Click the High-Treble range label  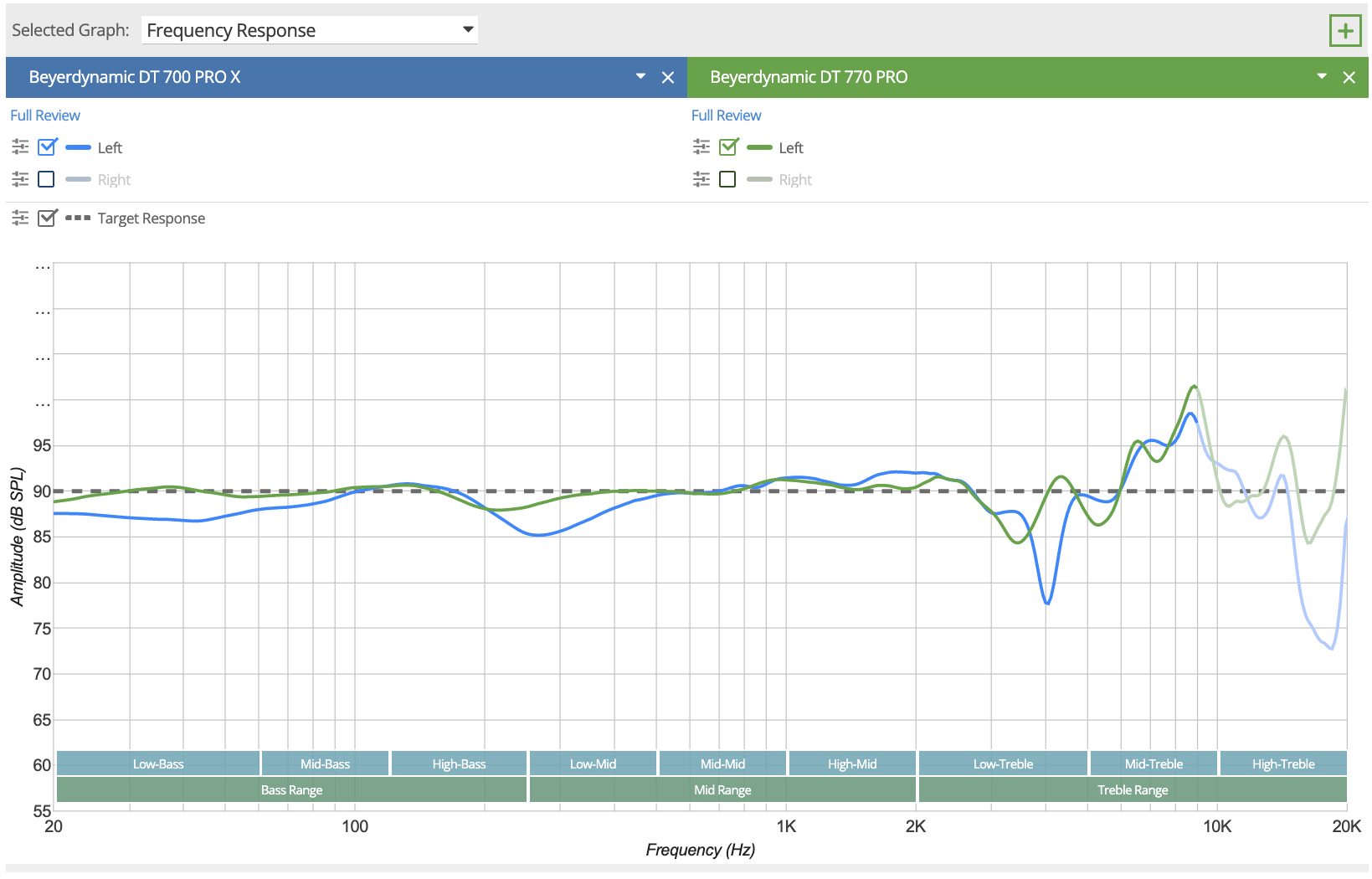pos(1284,763)
